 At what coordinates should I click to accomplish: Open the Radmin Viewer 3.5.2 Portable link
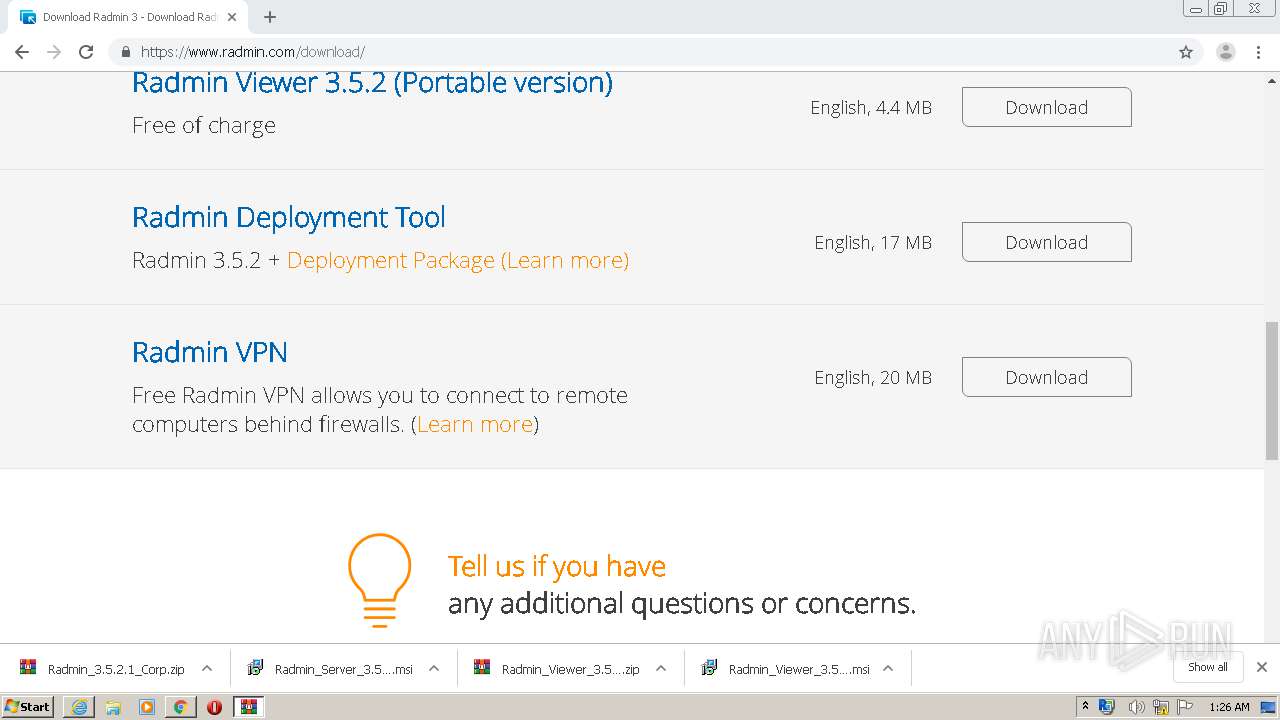pos(372,83)
